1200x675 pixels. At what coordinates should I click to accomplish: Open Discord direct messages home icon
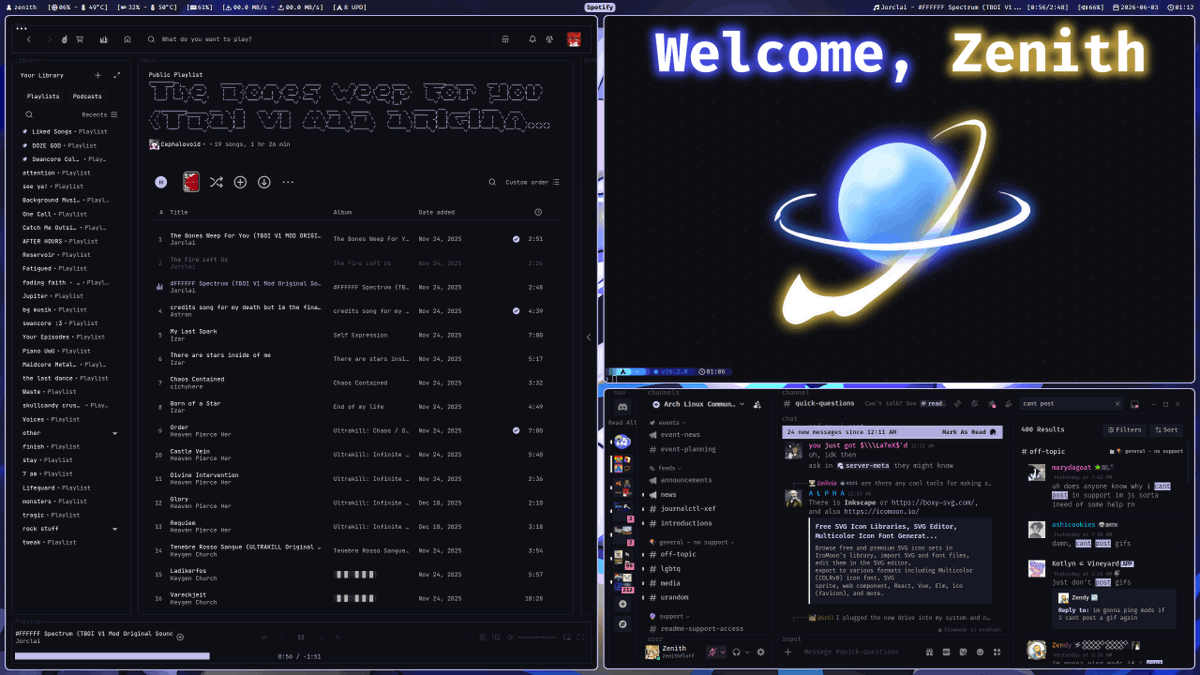point(622,407)
